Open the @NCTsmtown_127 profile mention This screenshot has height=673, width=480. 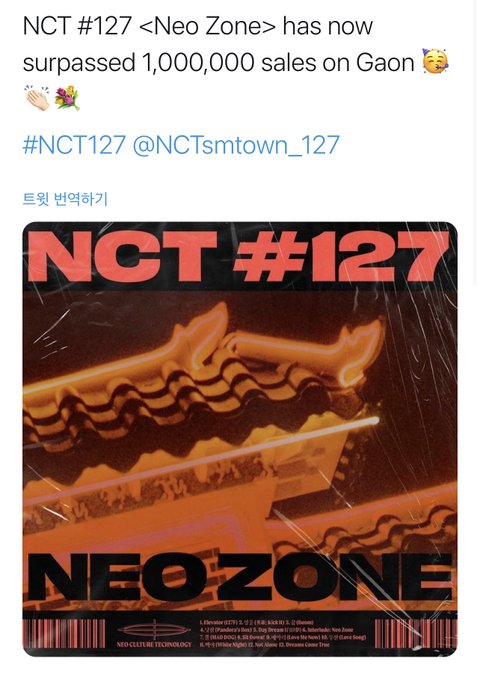[236, 145]
